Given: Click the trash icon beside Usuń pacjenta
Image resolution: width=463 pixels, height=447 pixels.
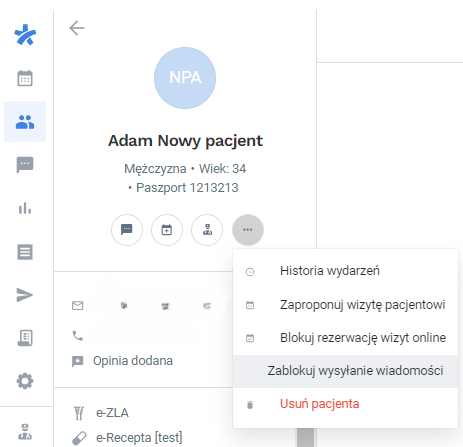Looking at the screenshot, I should pyautogui.click(x=250, y=405).
